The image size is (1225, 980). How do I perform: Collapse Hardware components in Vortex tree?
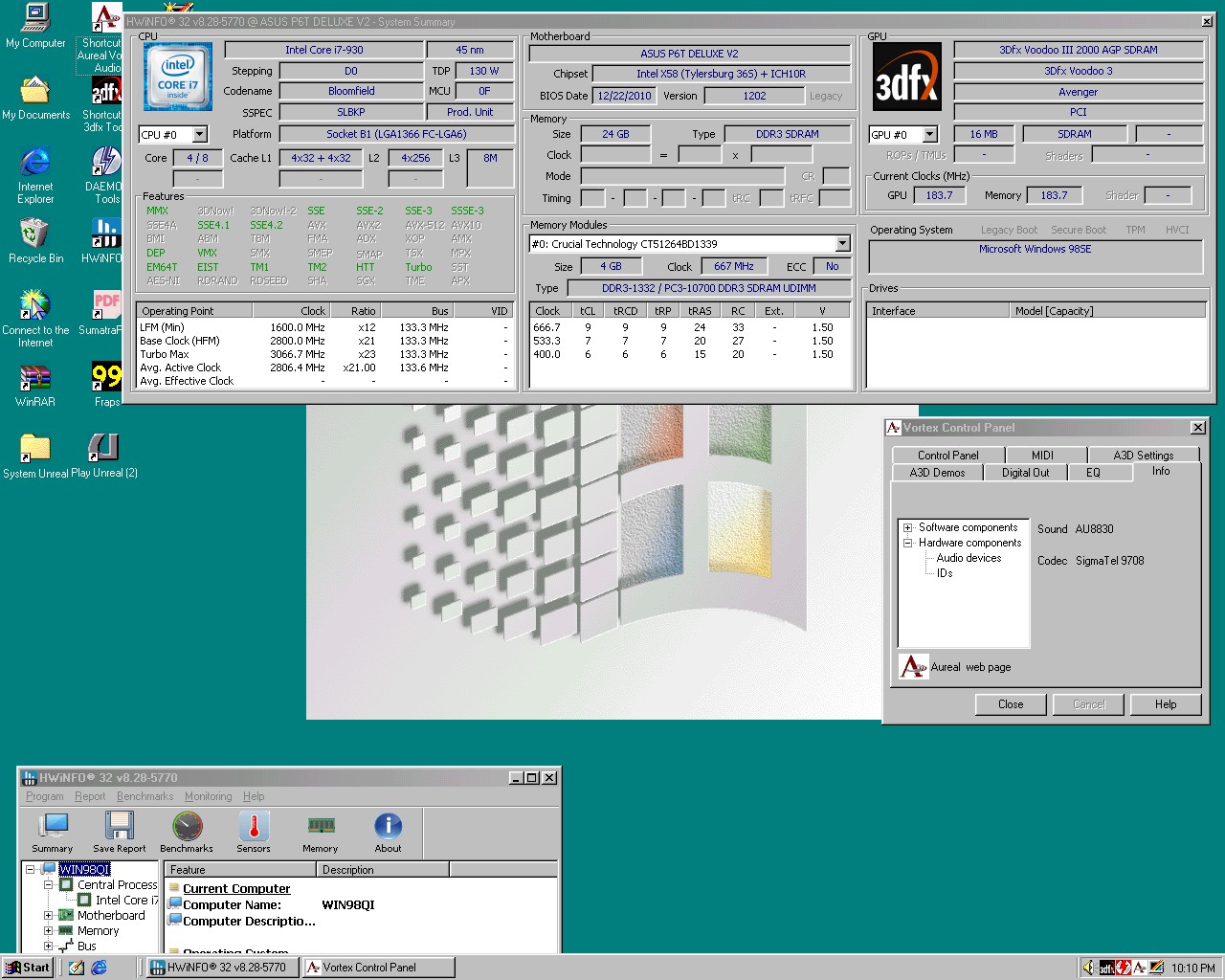(x=908, y=543)
